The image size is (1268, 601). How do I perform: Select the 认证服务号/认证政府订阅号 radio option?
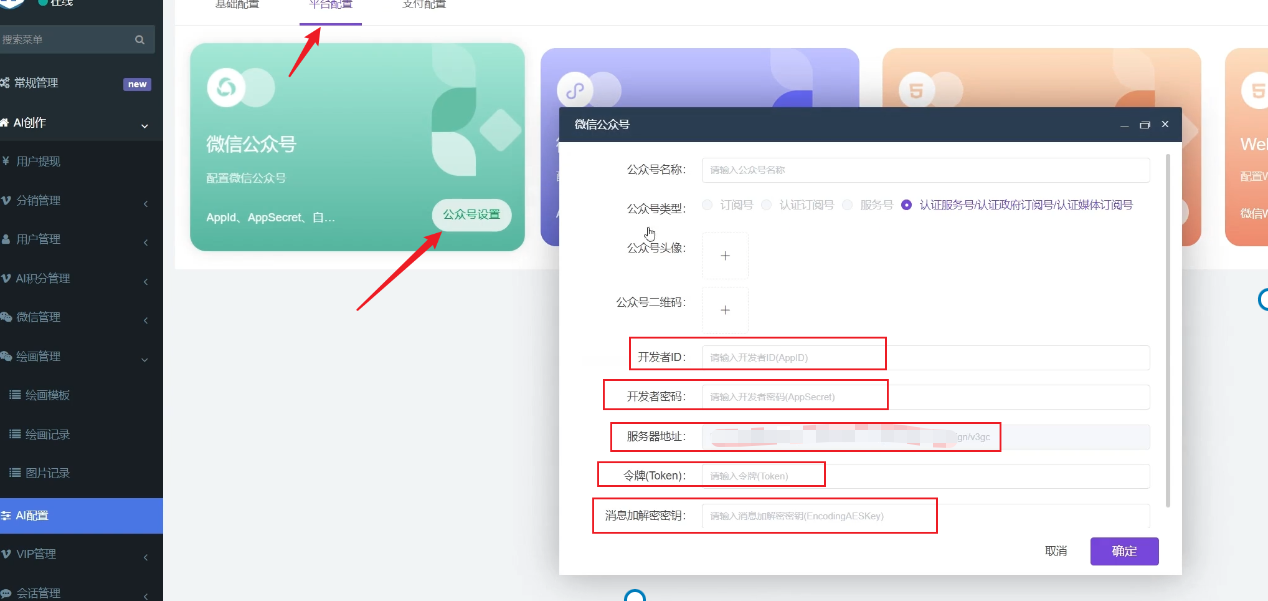tap(906, 204)
